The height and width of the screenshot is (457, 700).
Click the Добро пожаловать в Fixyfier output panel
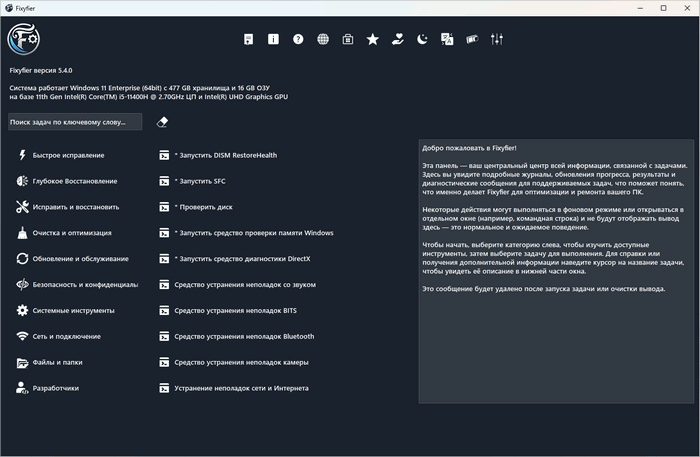[x=556, y=272]
